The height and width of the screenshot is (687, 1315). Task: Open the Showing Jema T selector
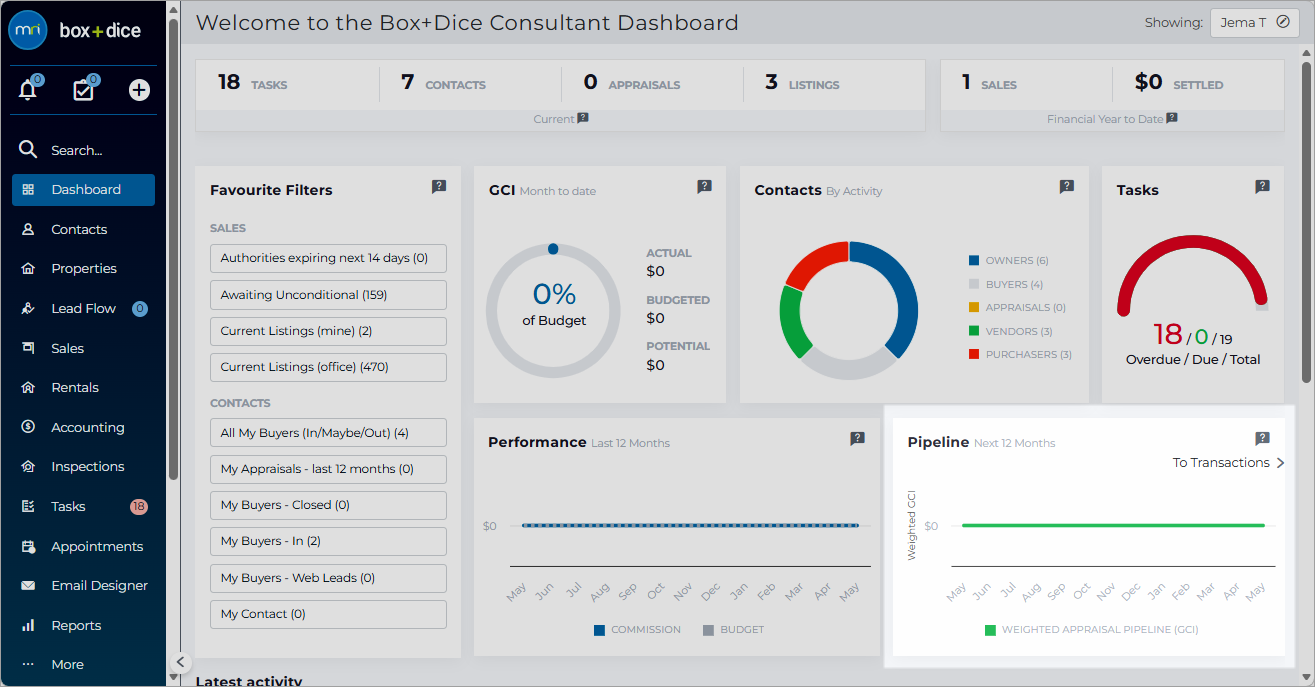1255,22
